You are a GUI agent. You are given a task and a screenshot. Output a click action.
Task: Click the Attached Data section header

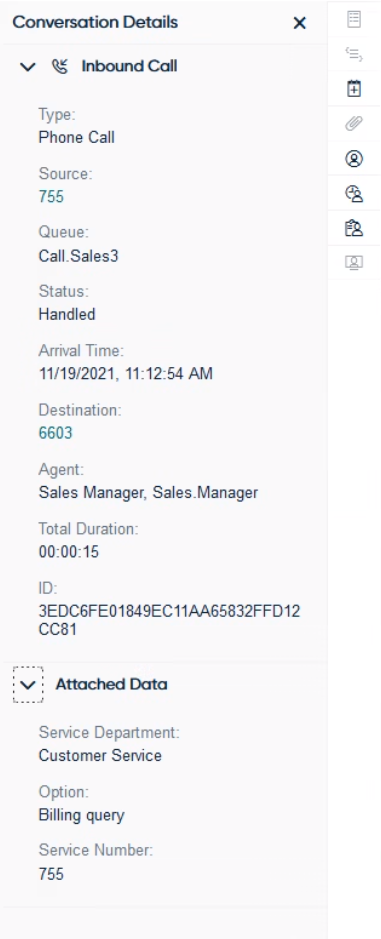coord(111,684)
